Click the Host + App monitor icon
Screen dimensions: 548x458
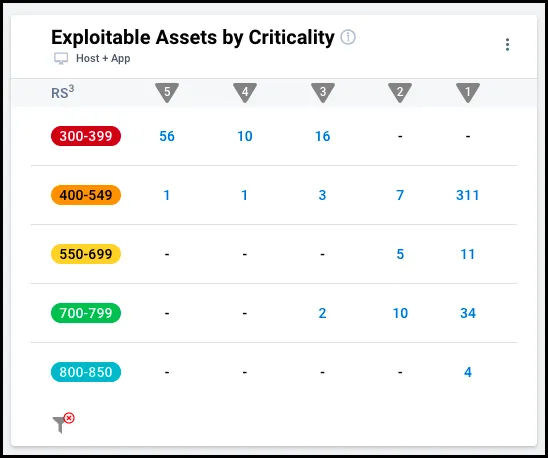coord(61,58)
